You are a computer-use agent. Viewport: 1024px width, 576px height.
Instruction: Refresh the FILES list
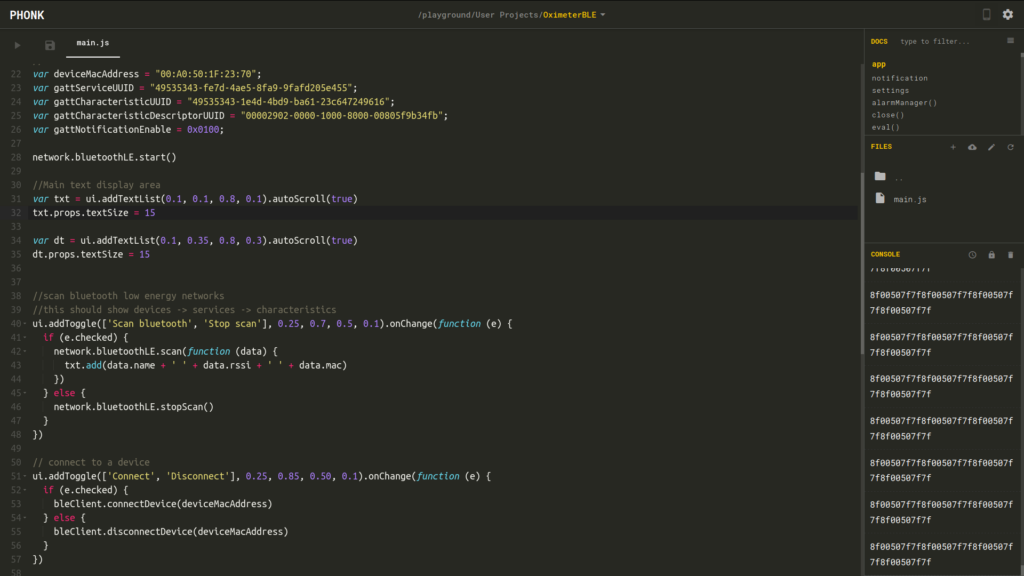tap(1010, 147)
